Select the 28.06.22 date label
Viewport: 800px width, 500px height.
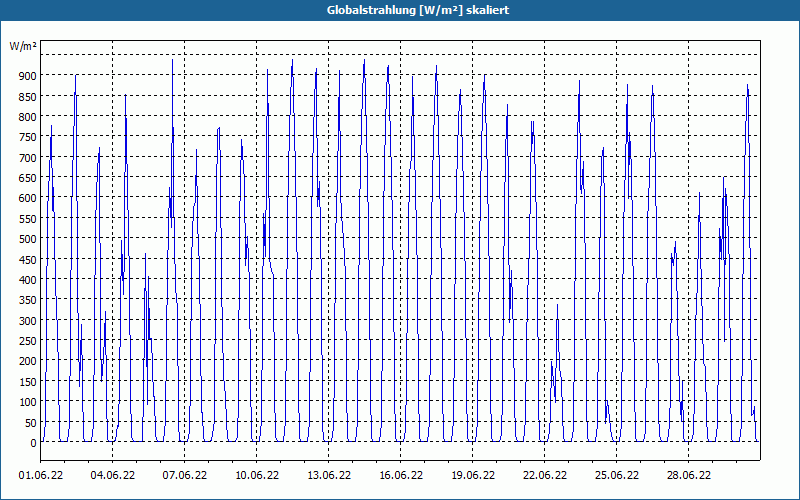tap(688, 475)
